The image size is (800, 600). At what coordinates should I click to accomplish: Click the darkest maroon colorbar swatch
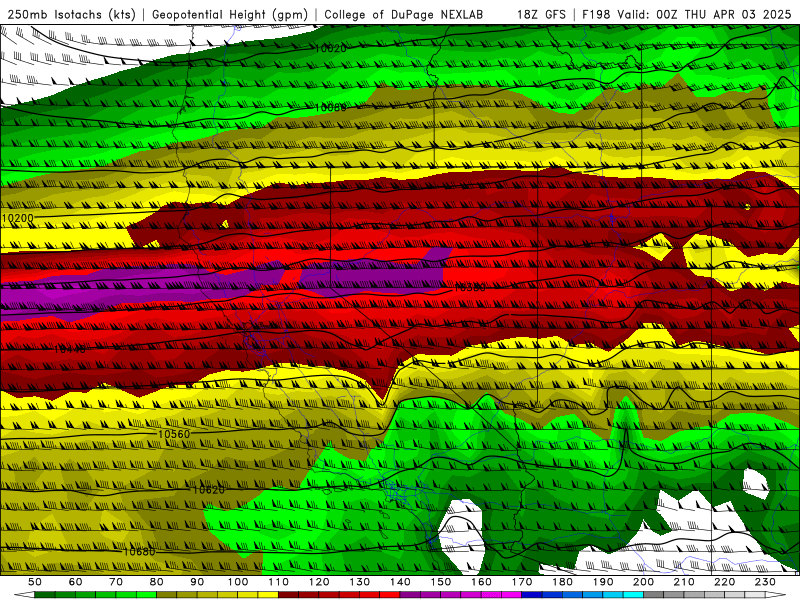pyautogui.click(x=288, y=595)
